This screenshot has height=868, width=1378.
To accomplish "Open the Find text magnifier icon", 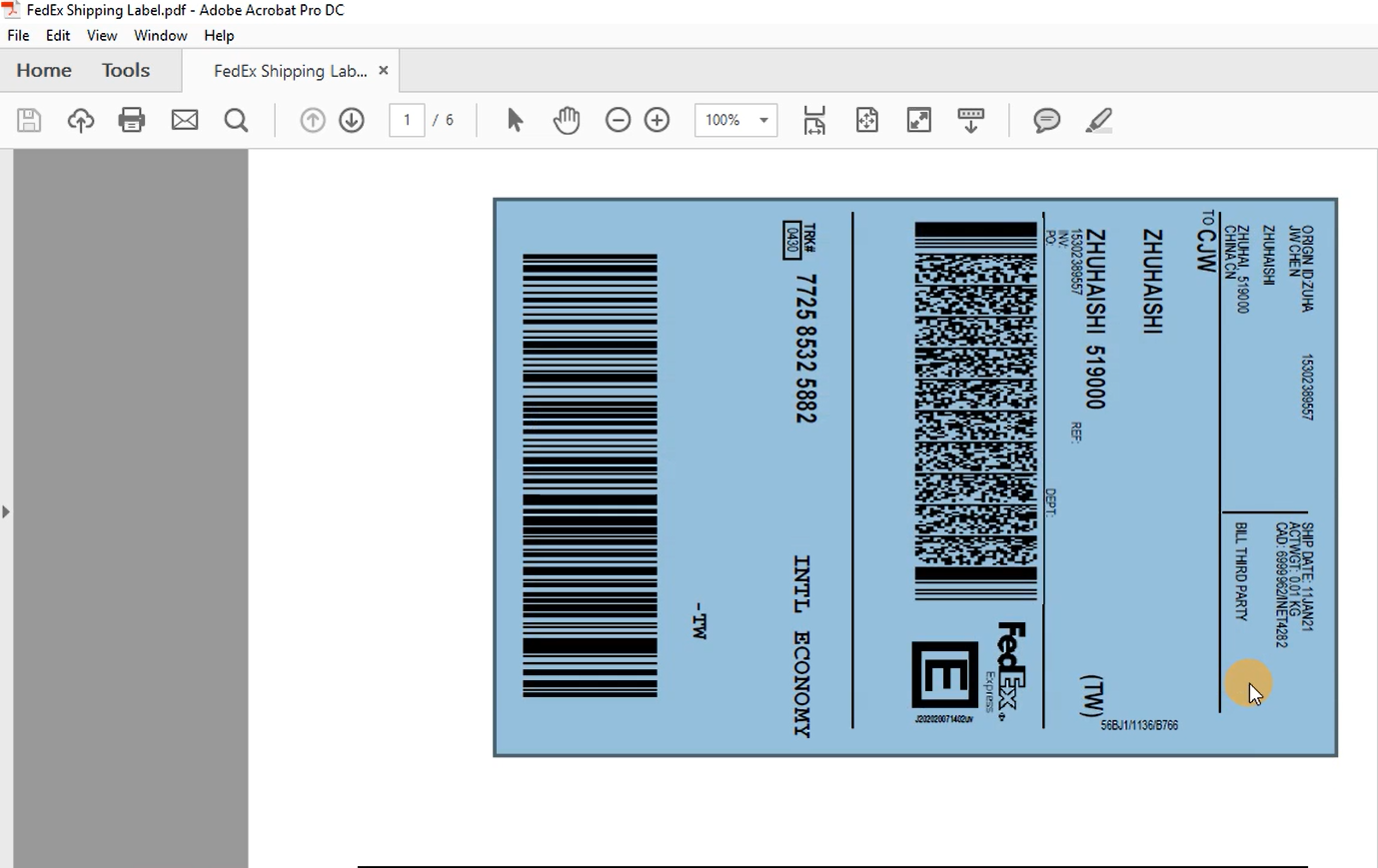I will coord(236,121).
